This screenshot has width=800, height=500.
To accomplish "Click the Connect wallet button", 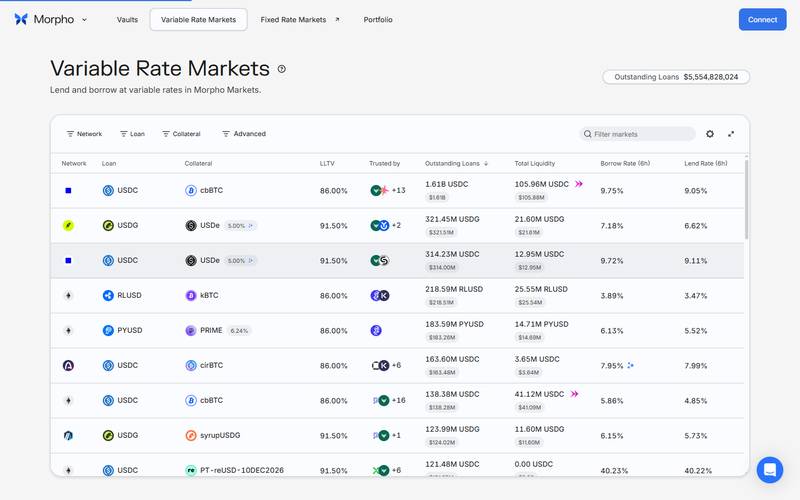I will 762,19.
